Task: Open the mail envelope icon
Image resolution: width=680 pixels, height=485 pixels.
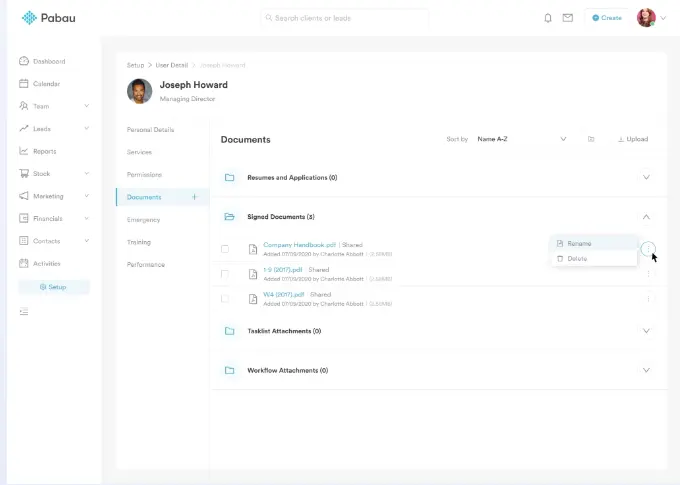Action: 568,18
